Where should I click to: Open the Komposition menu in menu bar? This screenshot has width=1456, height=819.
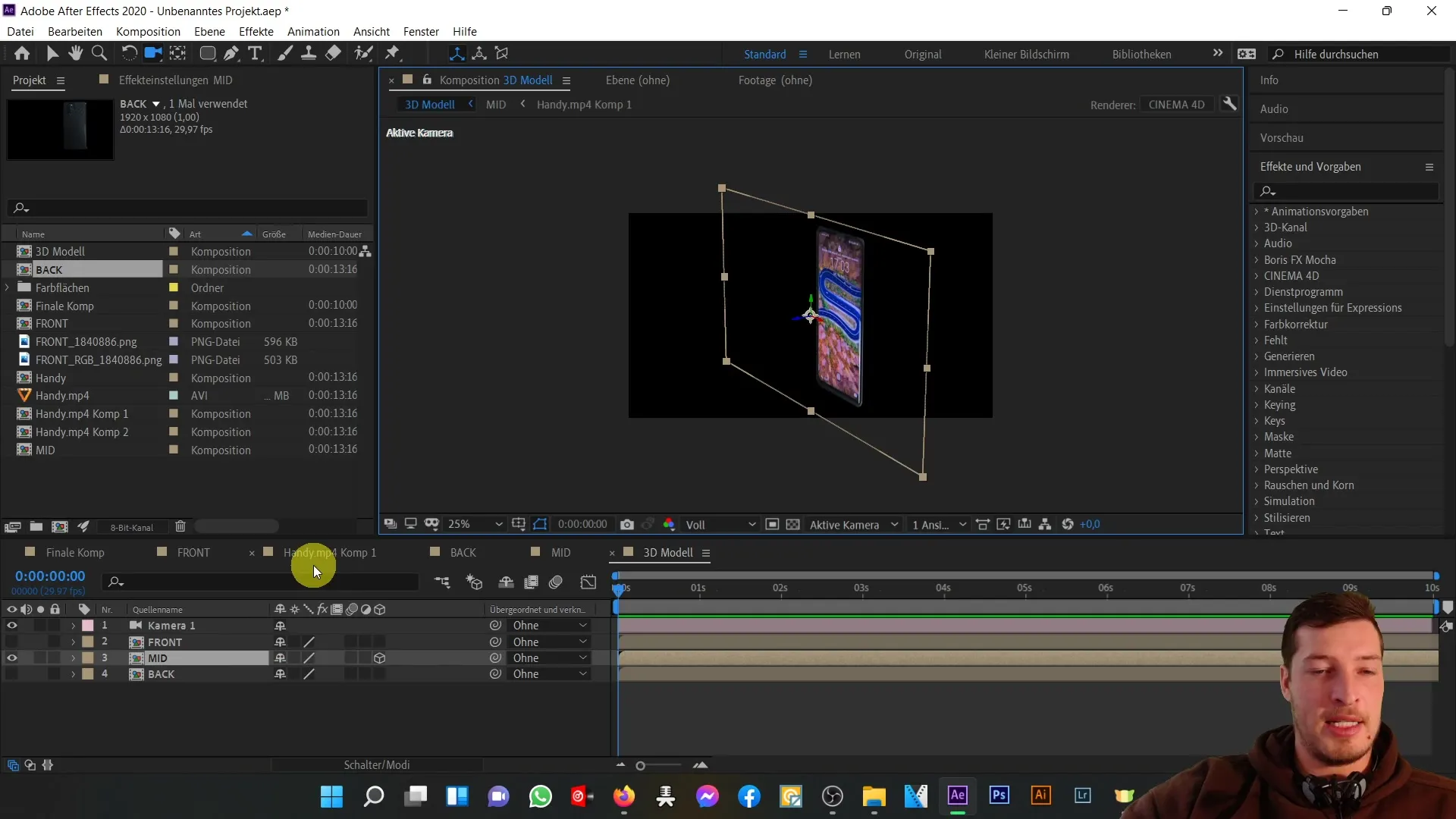pos(148,31)
